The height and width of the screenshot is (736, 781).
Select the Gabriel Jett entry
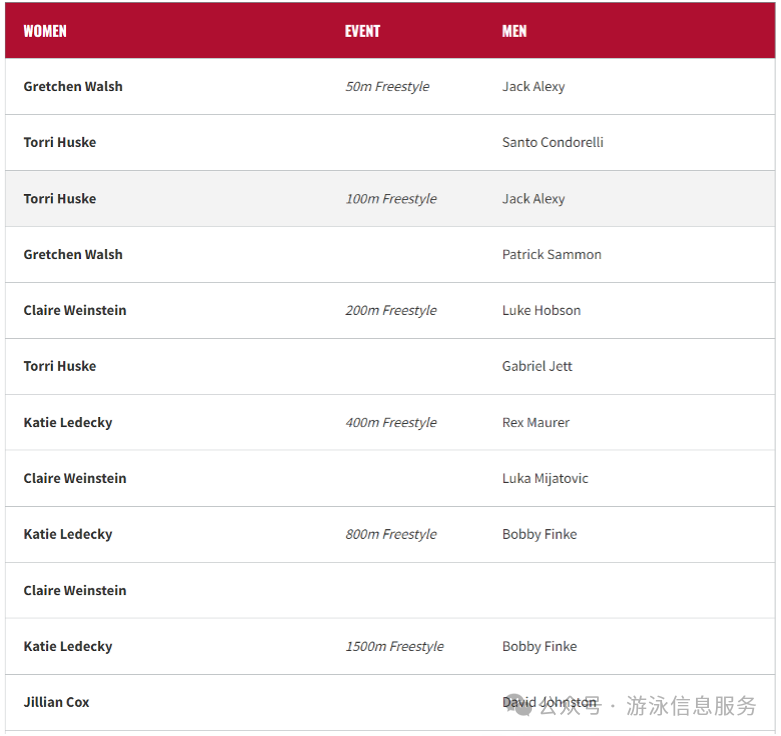click(x=537, y=367)
